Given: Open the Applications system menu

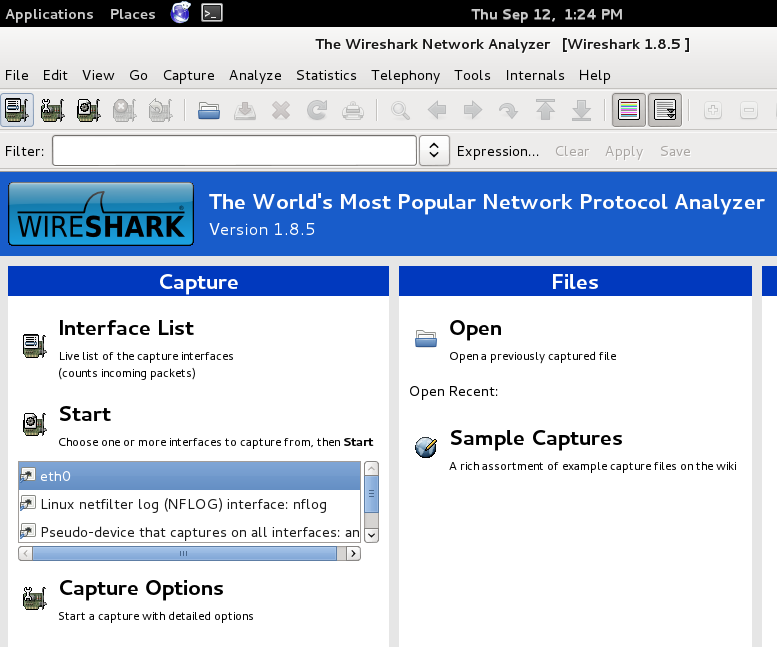Looking at the screenshot, I should 49,14.
